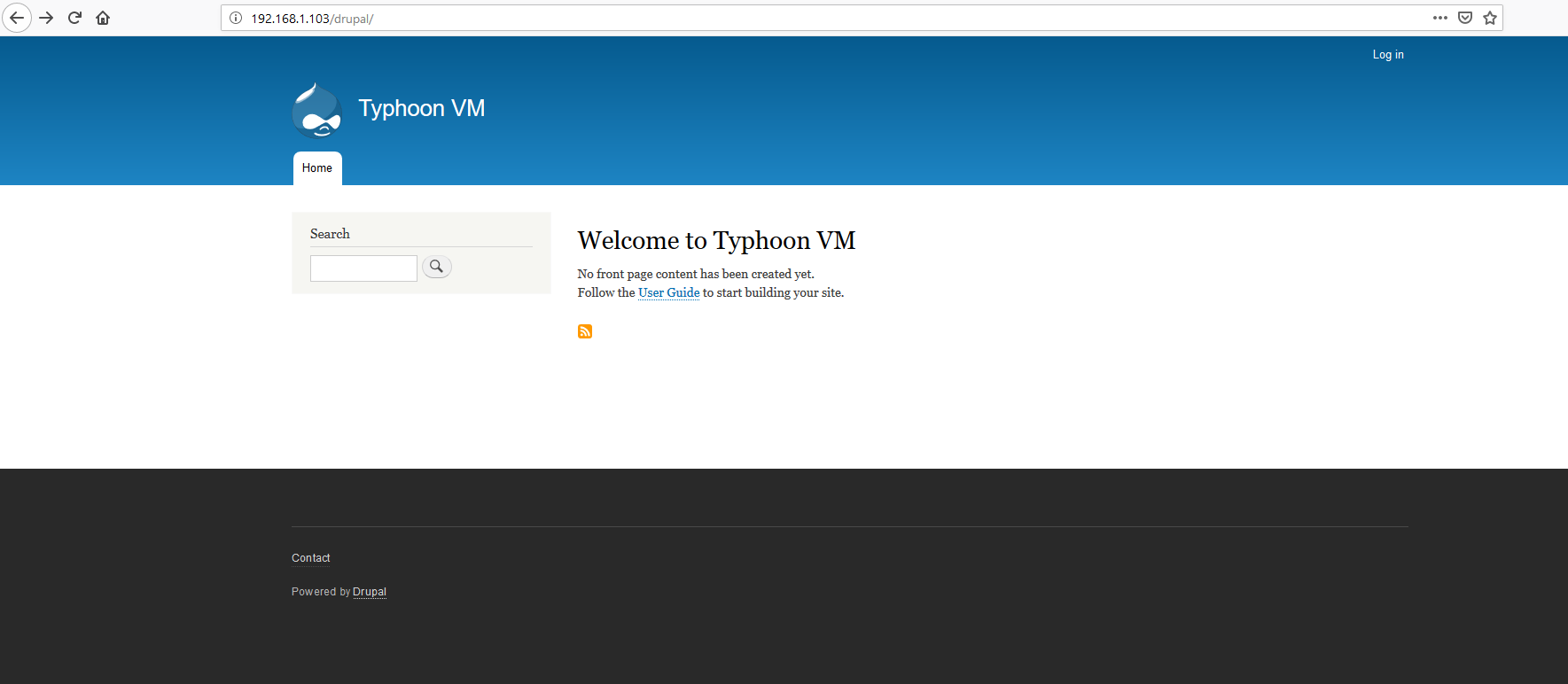Click the Typhoon VM site name
Viewport: 1568px width, 684px height.
pyautogui.click(x=421, y=108)
